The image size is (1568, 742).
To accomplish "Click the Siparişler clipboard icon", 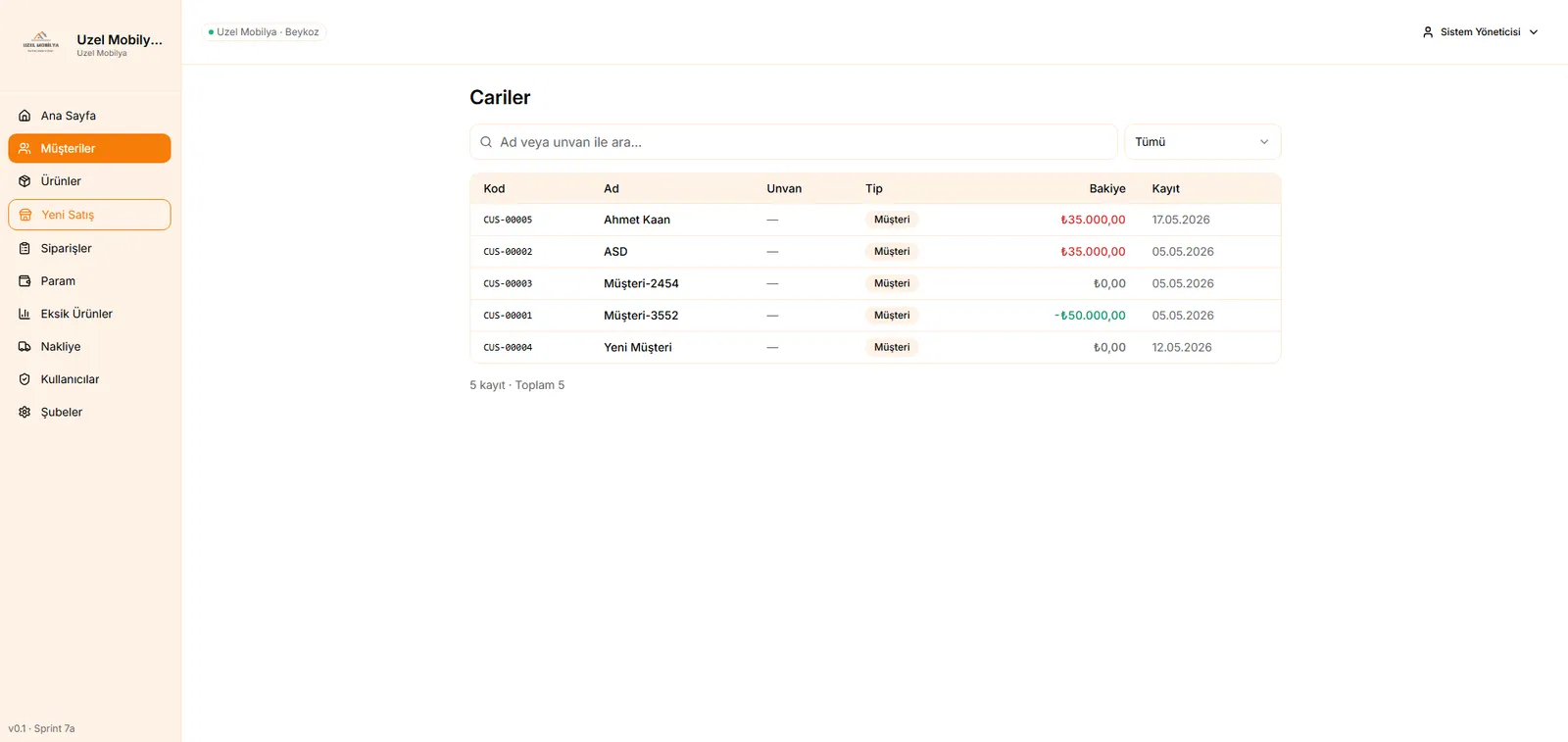I will 24,248.
